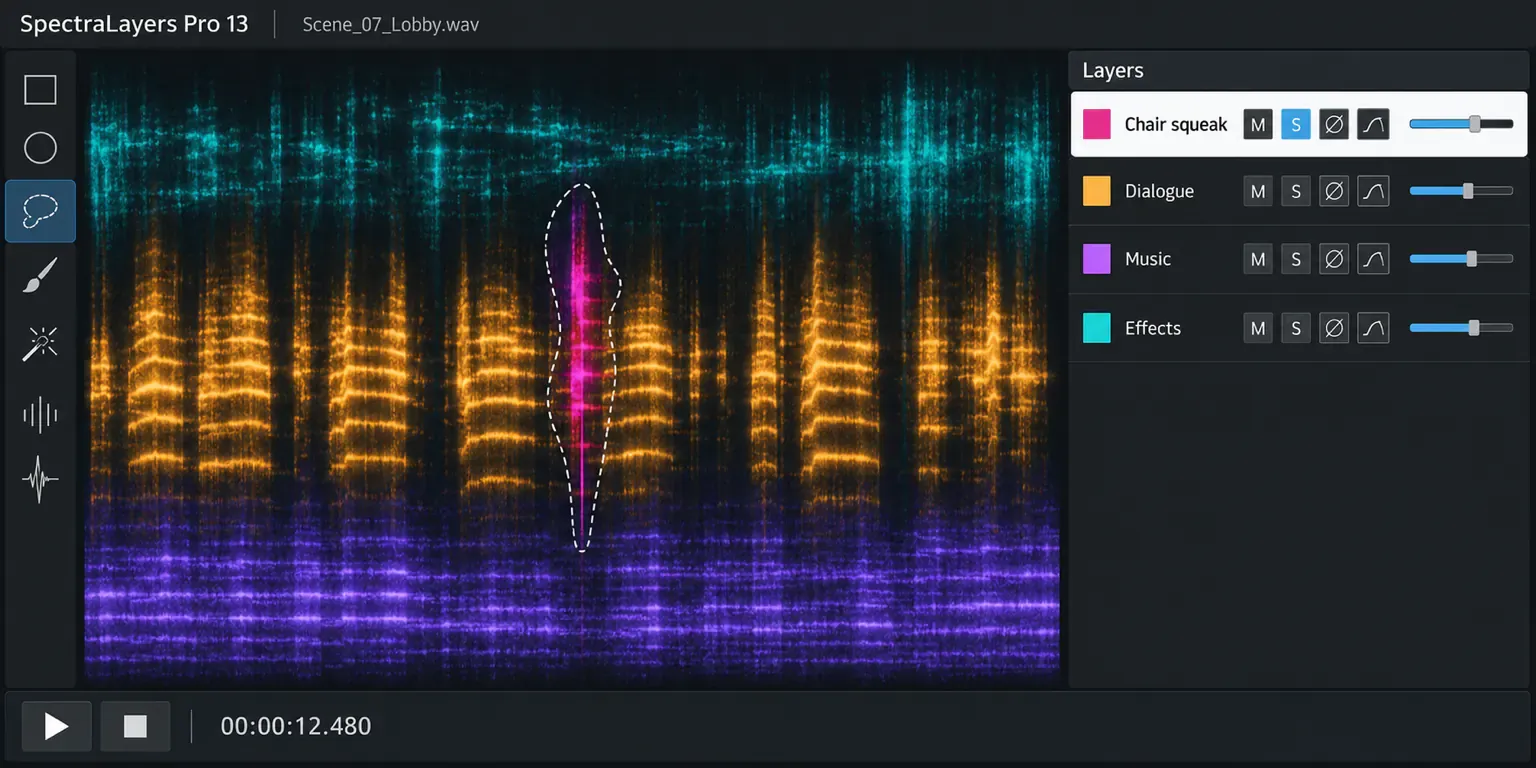Image resolution: width=1536 pixels, height=768 pixels.
Task: Click the Chair squeak pink color swatch
Action: point(1097,124)
